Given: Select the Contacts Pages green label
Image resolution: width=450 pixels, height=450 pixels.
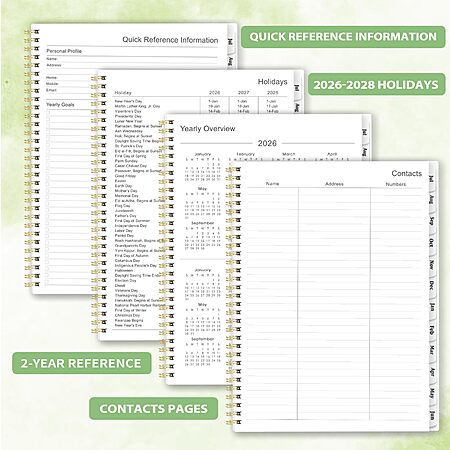Looking at the screenshot, I should click(154, 408).
